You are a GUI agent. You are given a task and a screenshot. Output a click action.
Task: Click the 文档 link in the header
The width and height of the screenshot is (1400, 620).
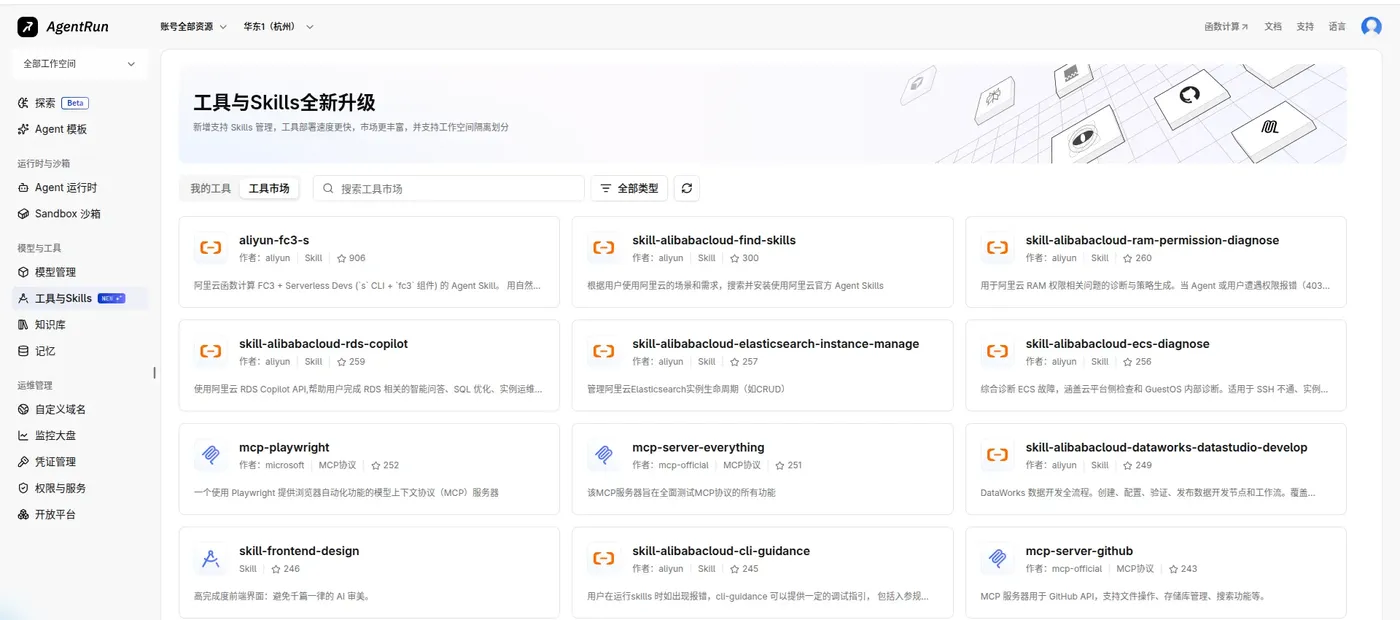coord(1273,27)
